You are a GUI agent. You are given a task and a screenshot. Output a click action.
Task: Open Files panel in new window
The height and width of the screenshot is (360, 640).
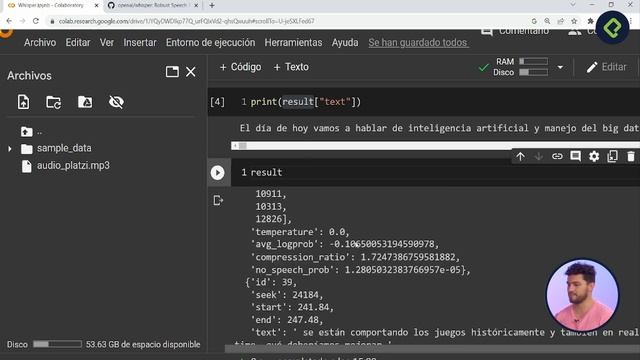click(x=172, y=72)
